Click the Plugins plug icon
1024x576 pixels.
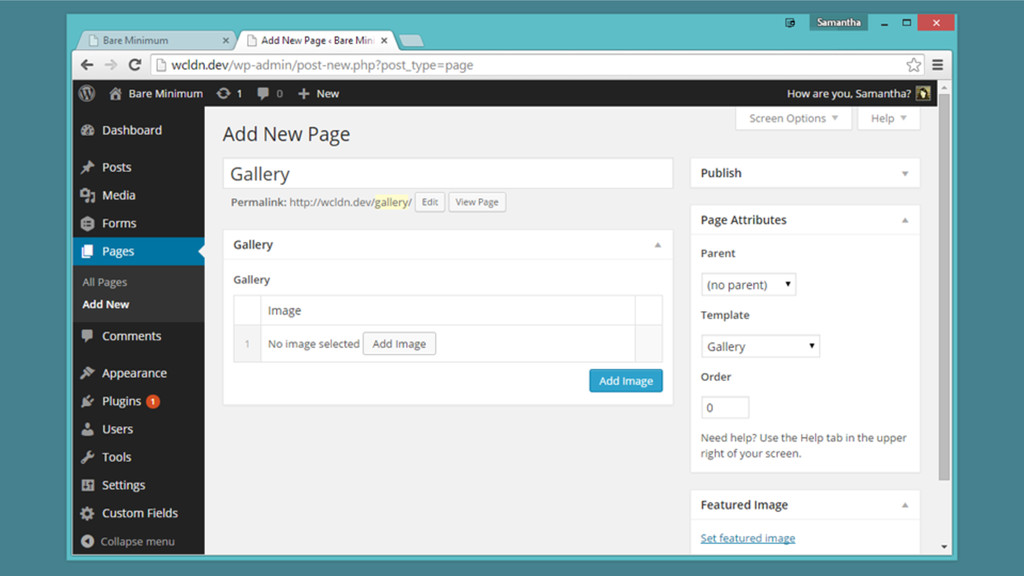pos(88,401)
